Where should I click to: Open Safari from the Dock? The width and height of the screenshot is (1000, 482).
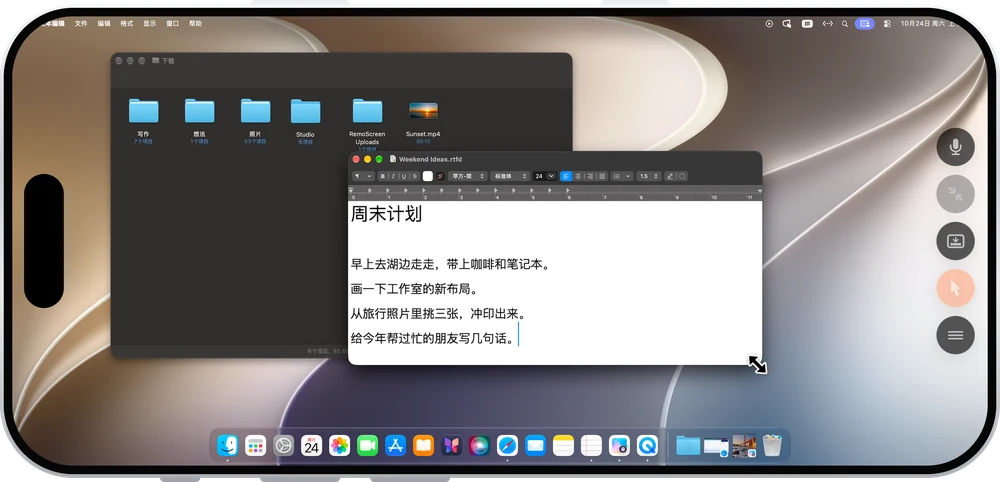click(x=507, y=446)
